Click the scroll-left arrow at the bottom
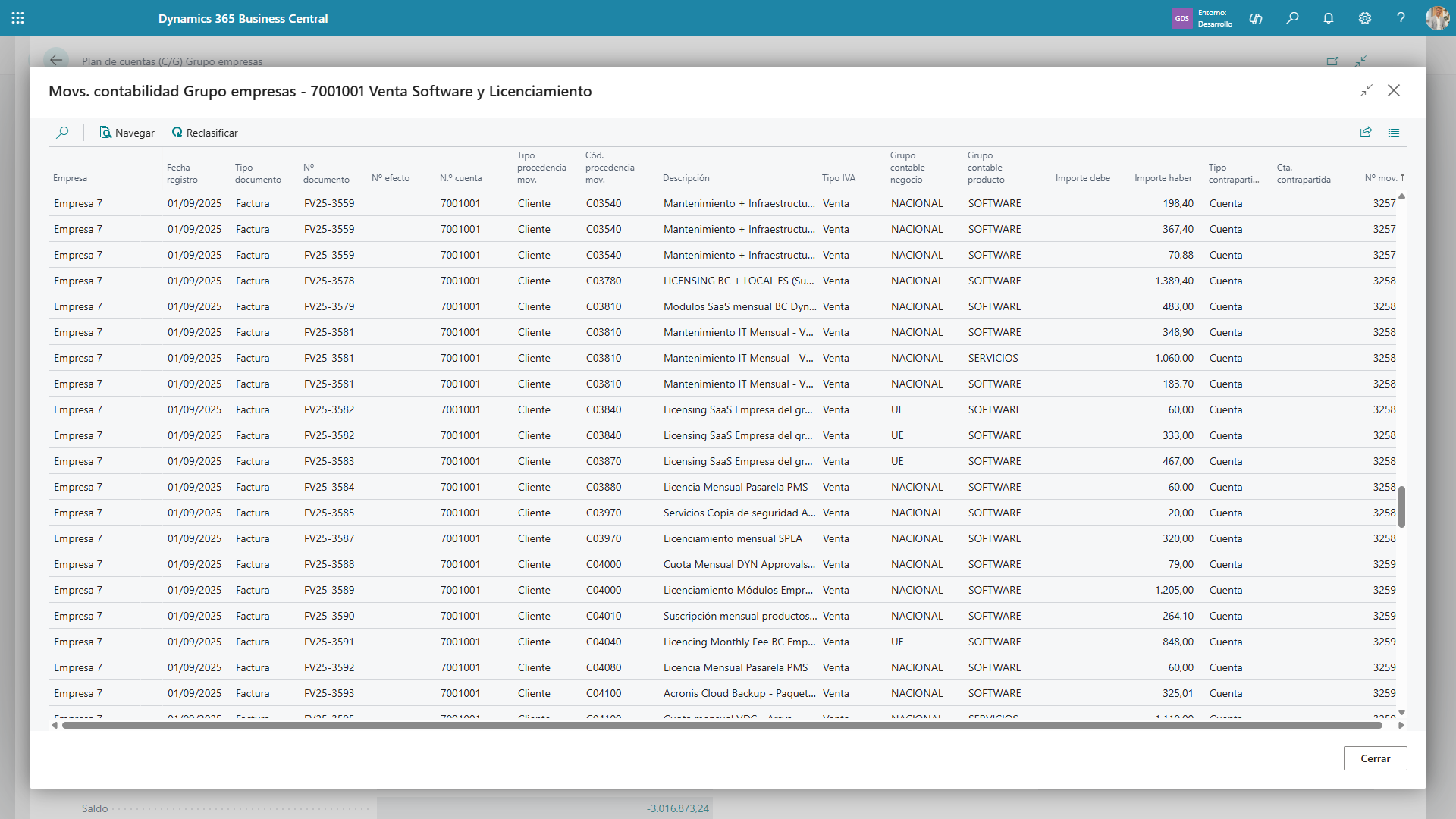Screen dimensions: 1456x819 coord(55,726)
